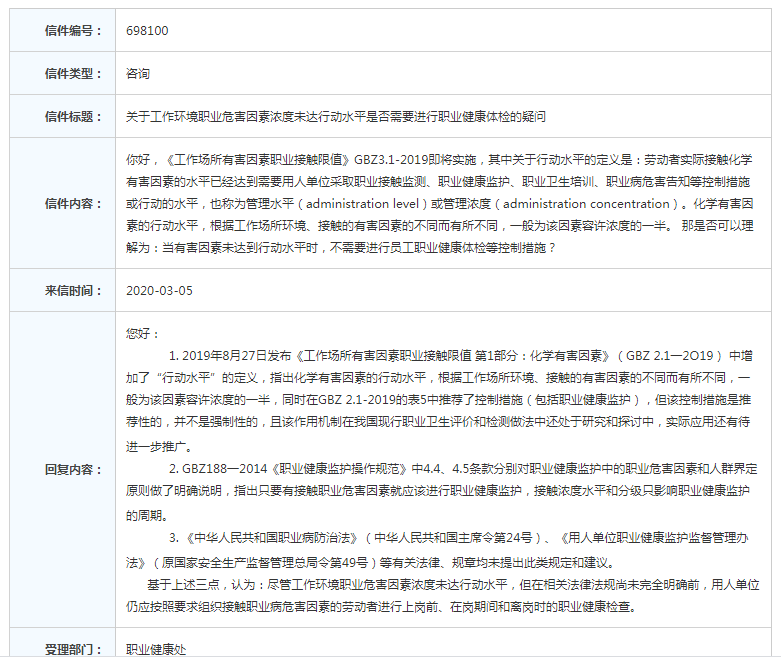Click the letter title about 职业健康体检的疑问

pos(336,117)
